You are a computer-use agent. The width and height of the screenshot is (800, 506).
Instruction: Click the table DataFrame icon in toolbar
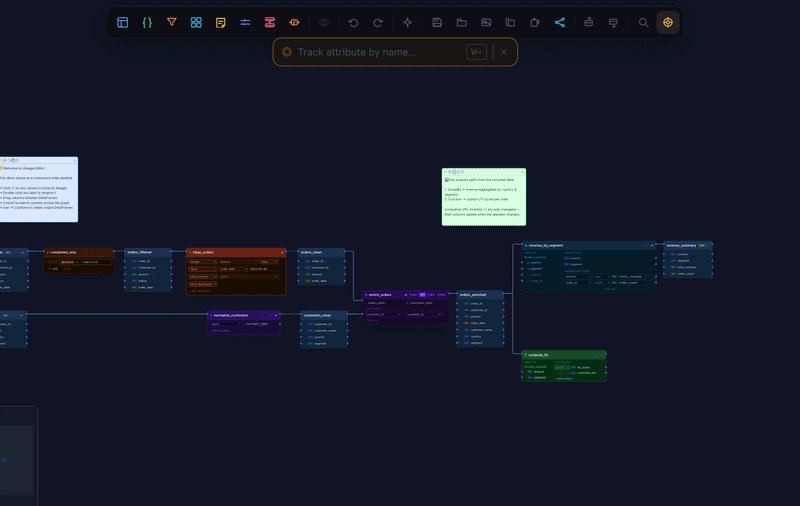[x=122, y=22]
